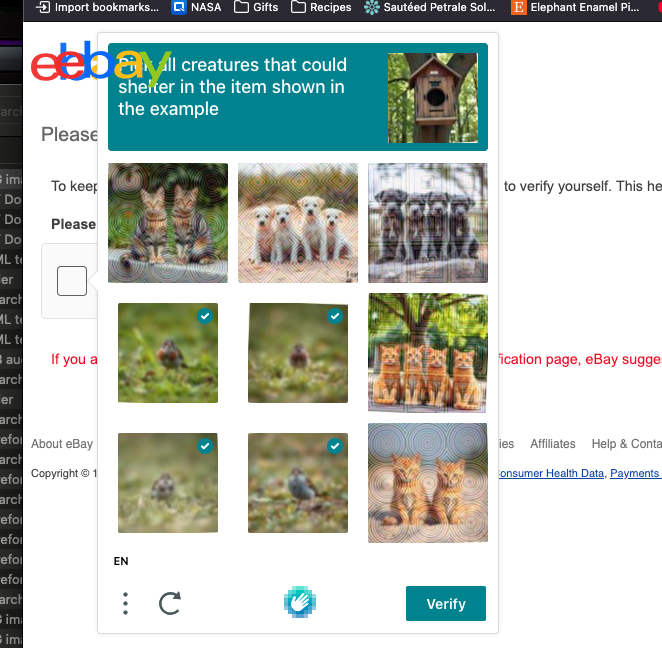Click the hCaptcha hand logo icon
662x648 pixels.
pyautogui.click(x=300, y=602)
